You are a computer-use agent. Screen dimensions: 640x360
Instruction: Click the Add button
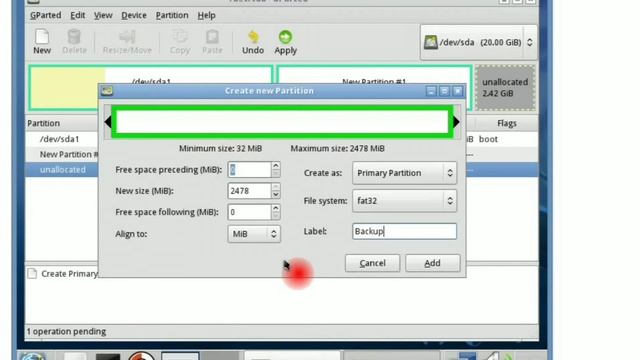pyautogui.click(x=432, y=263)
